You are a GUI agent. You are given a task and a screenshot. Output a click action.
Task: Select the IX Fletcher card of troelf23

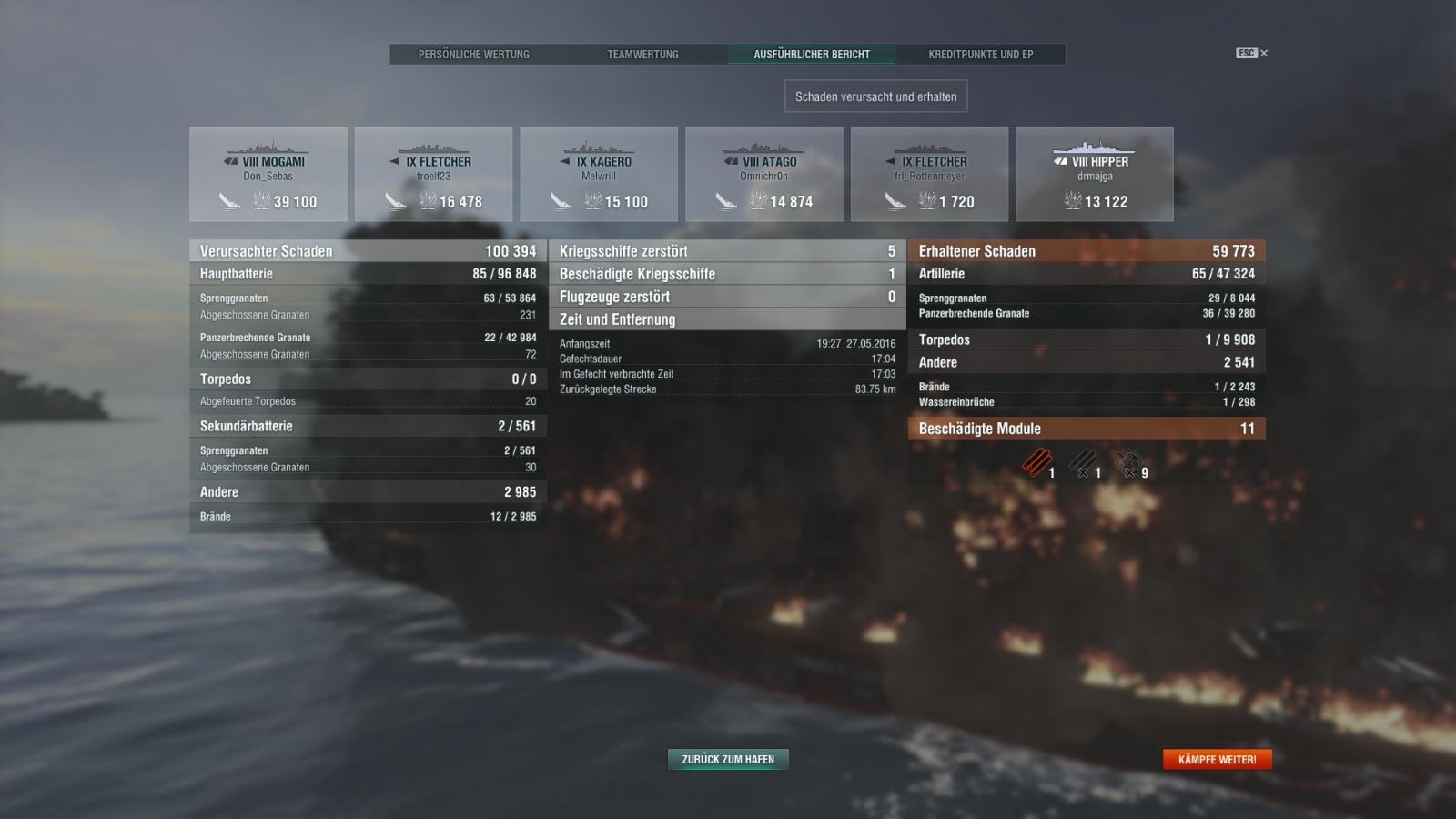[x=434, y=175]
